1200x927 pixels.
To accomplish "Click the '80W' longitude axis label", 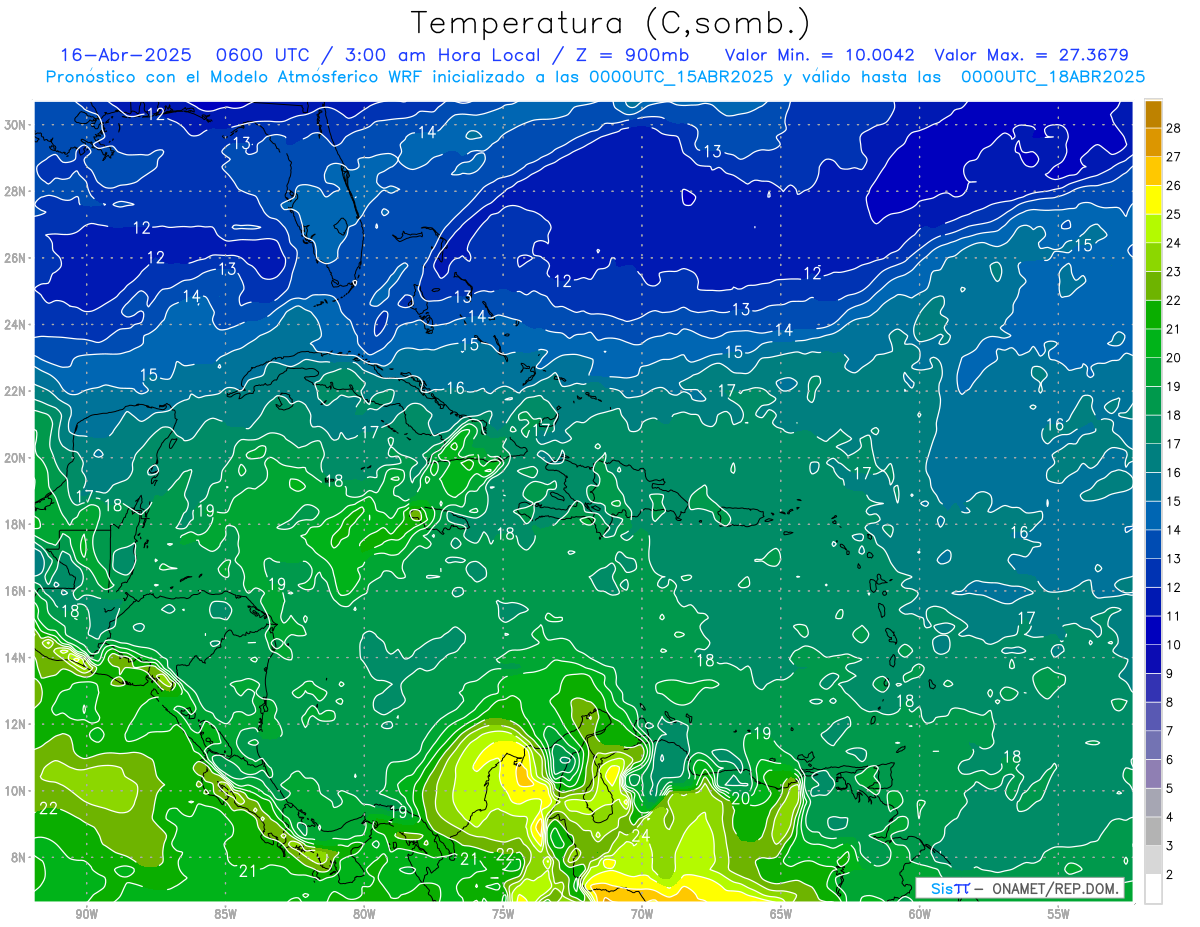I will [364, 914].
